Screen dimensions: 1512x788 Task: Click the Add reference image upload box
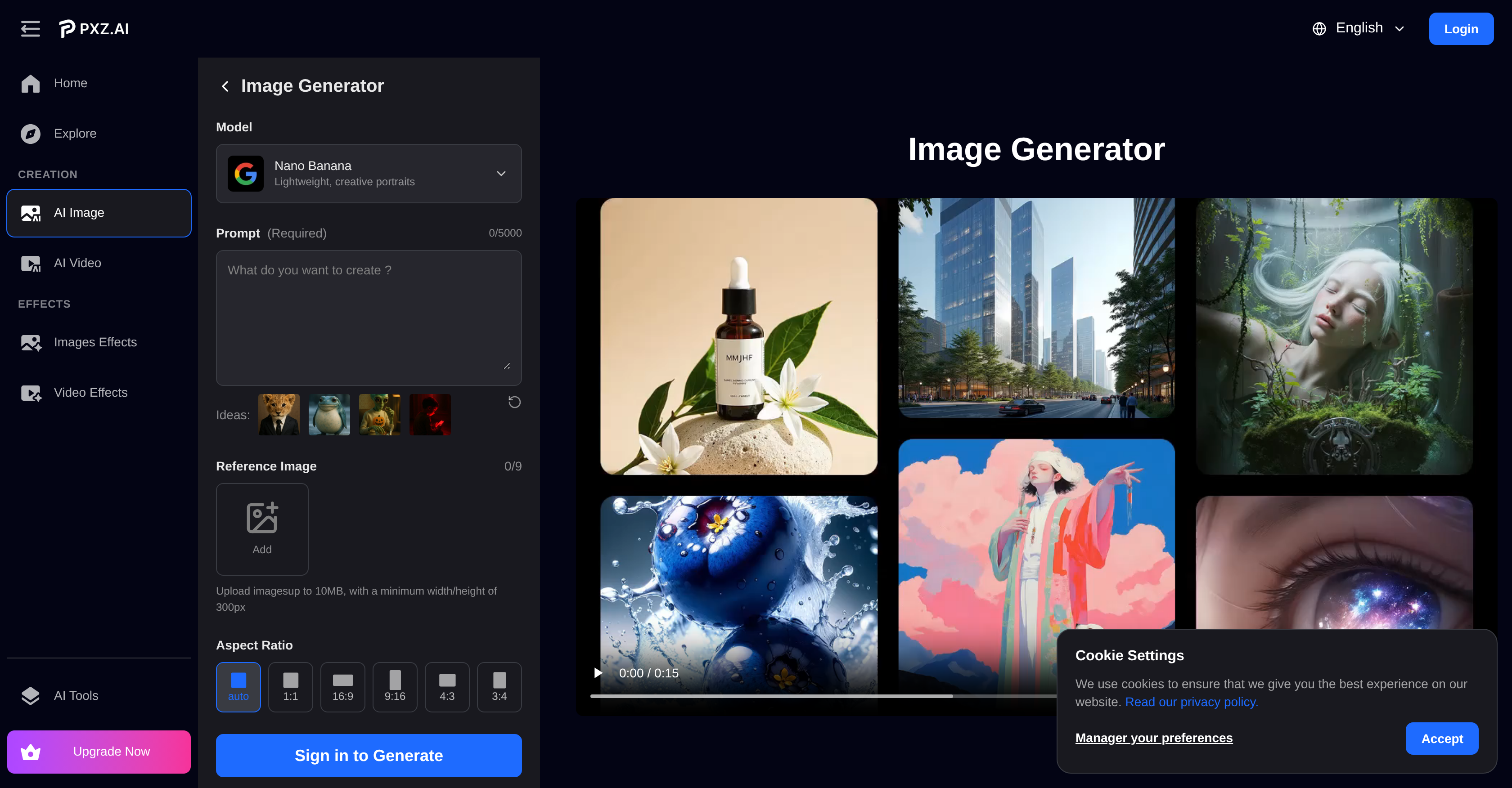coord(262,528)
